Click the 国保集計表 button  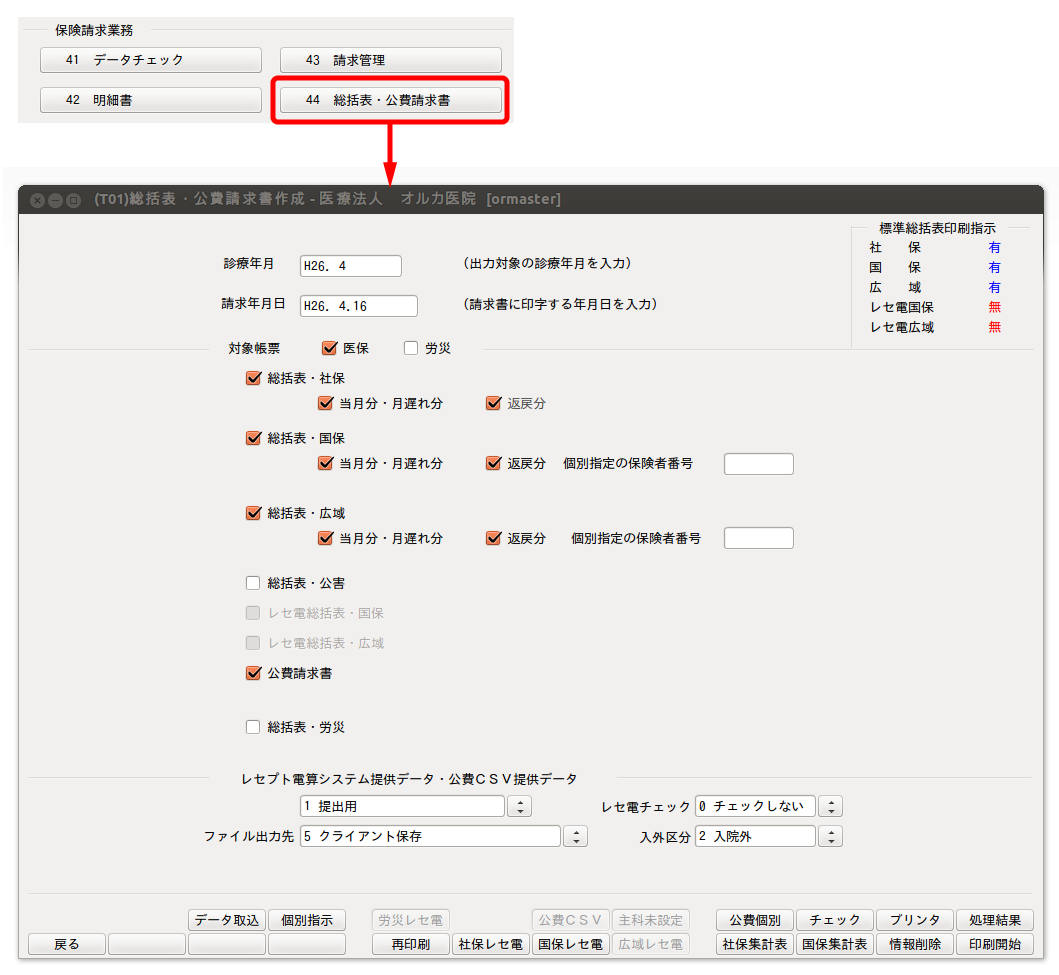coord(835,944)
